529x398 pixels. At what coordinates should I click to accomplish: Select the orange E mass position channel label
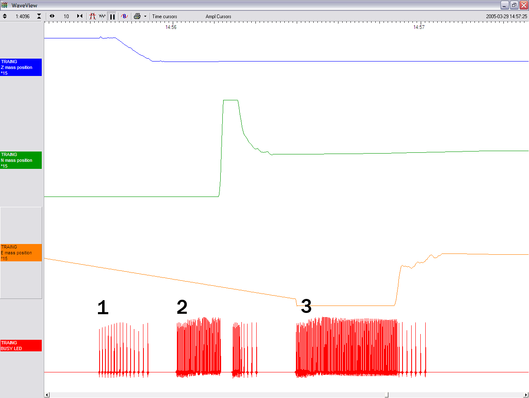pos(21,253)
